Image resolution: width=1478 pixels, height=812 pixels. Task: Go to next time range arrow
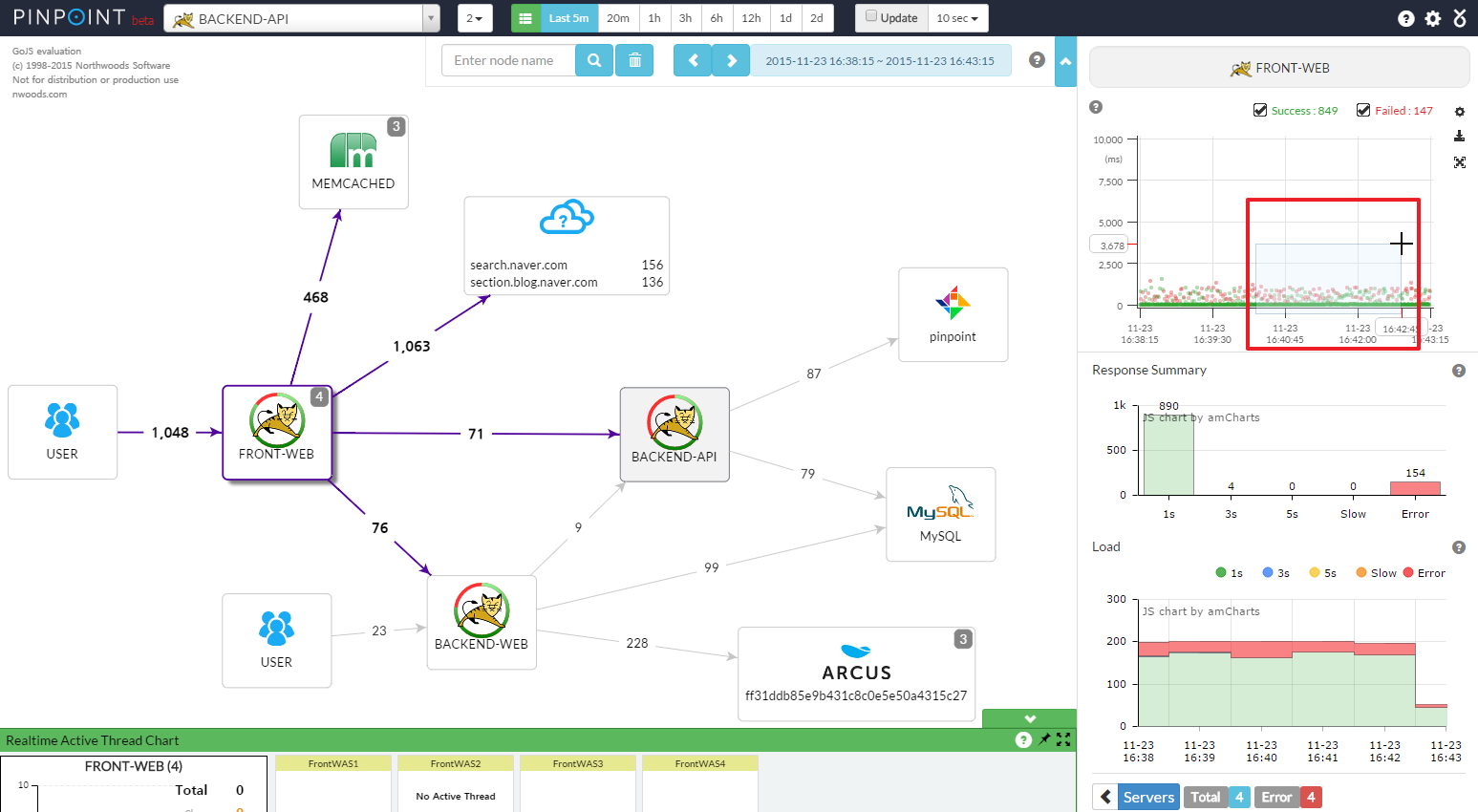click(732, 60)
